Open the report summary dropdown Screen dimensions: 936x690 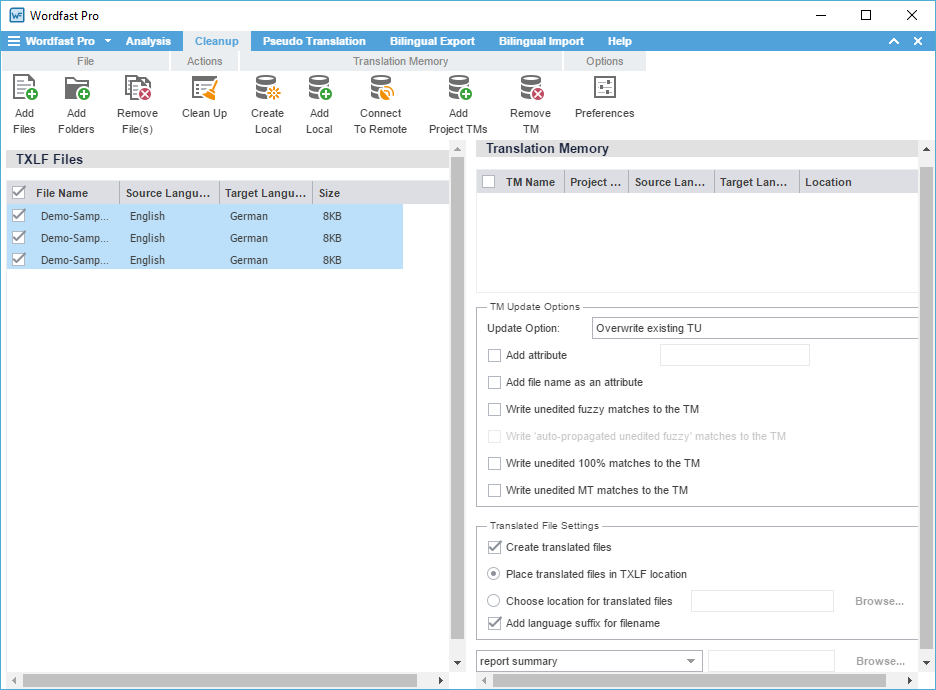pyautogui.click(x=589, y=661)
